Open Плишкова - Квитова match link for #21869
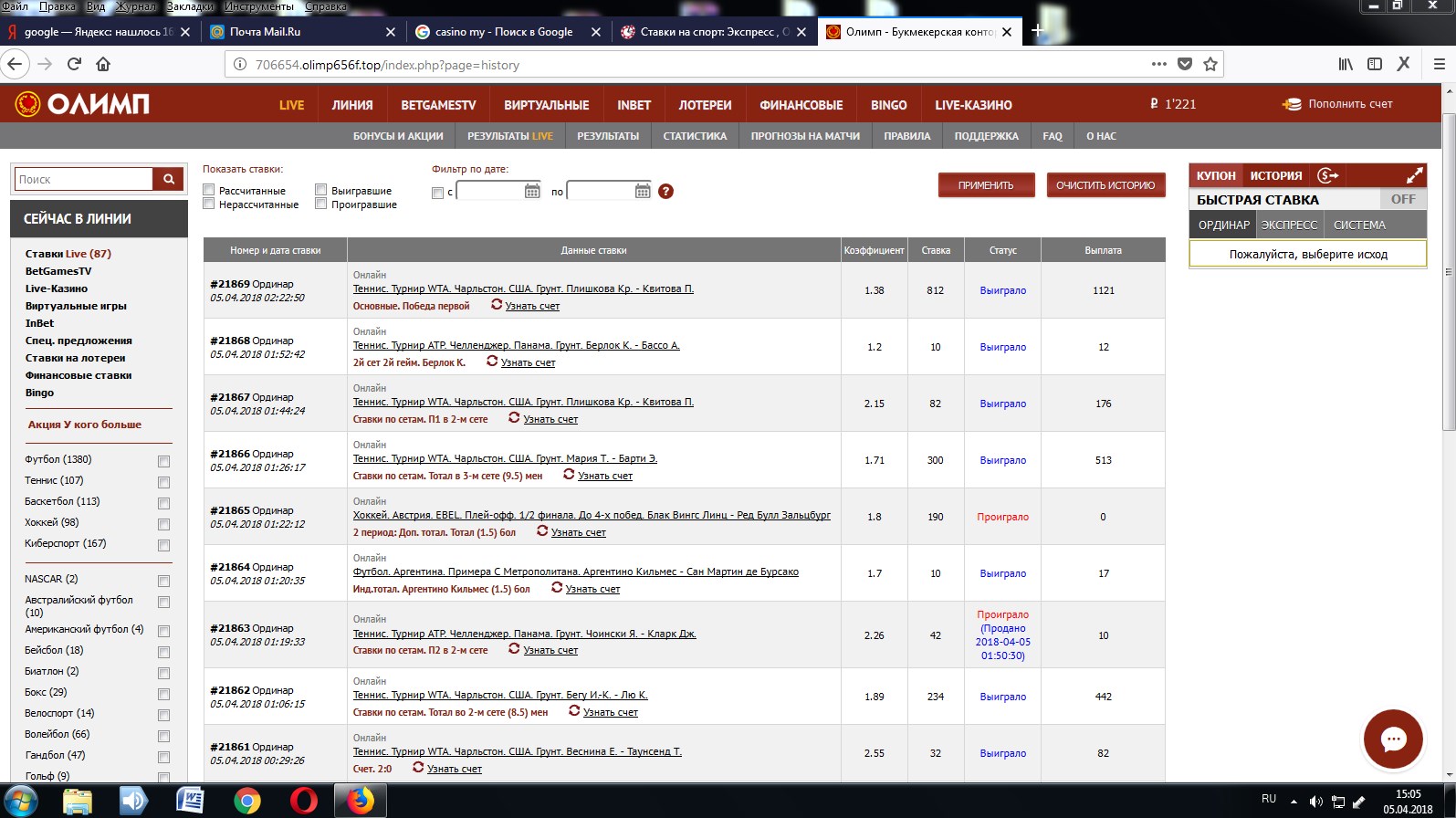 coord(523,288)
